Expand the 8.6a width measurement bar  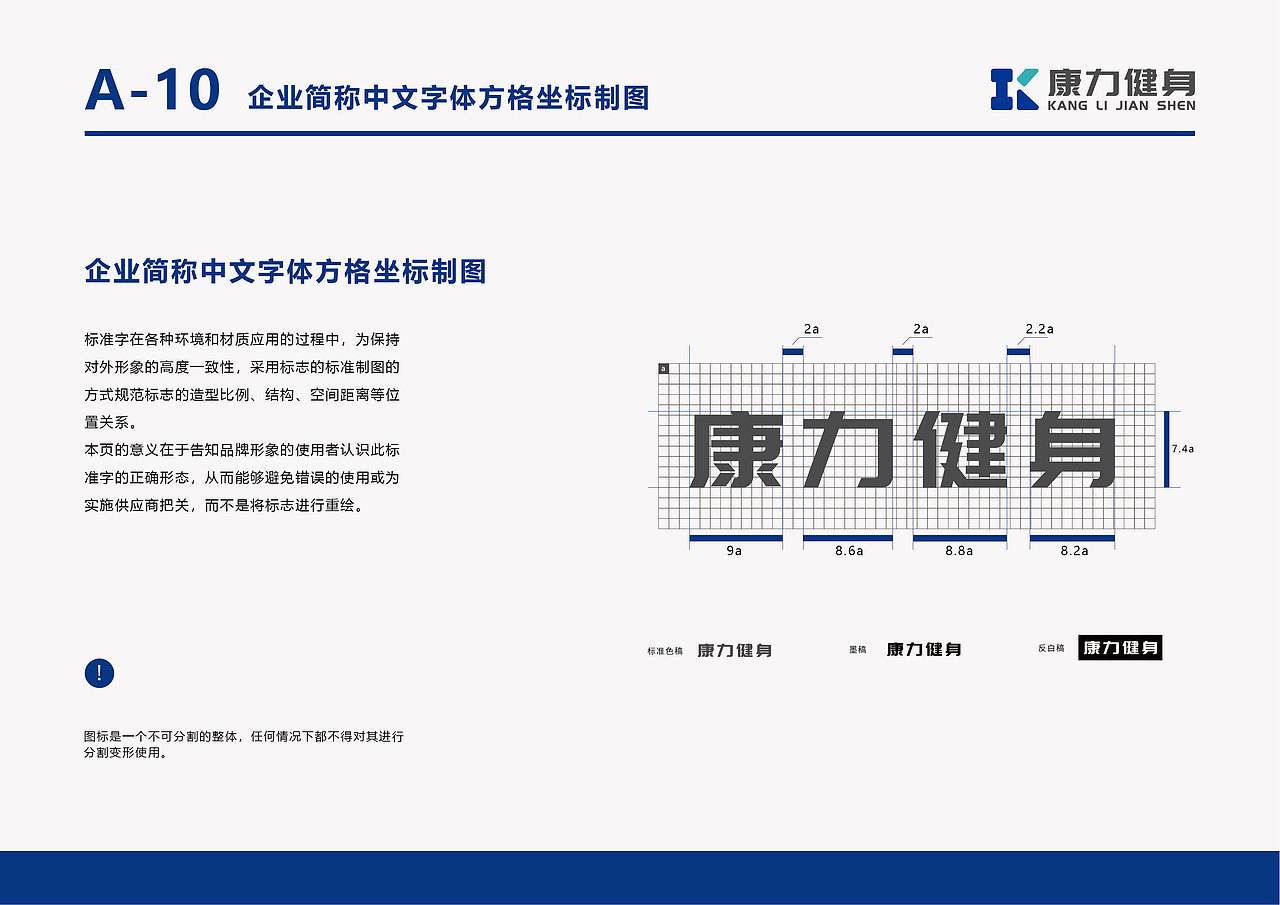[846, 536]
